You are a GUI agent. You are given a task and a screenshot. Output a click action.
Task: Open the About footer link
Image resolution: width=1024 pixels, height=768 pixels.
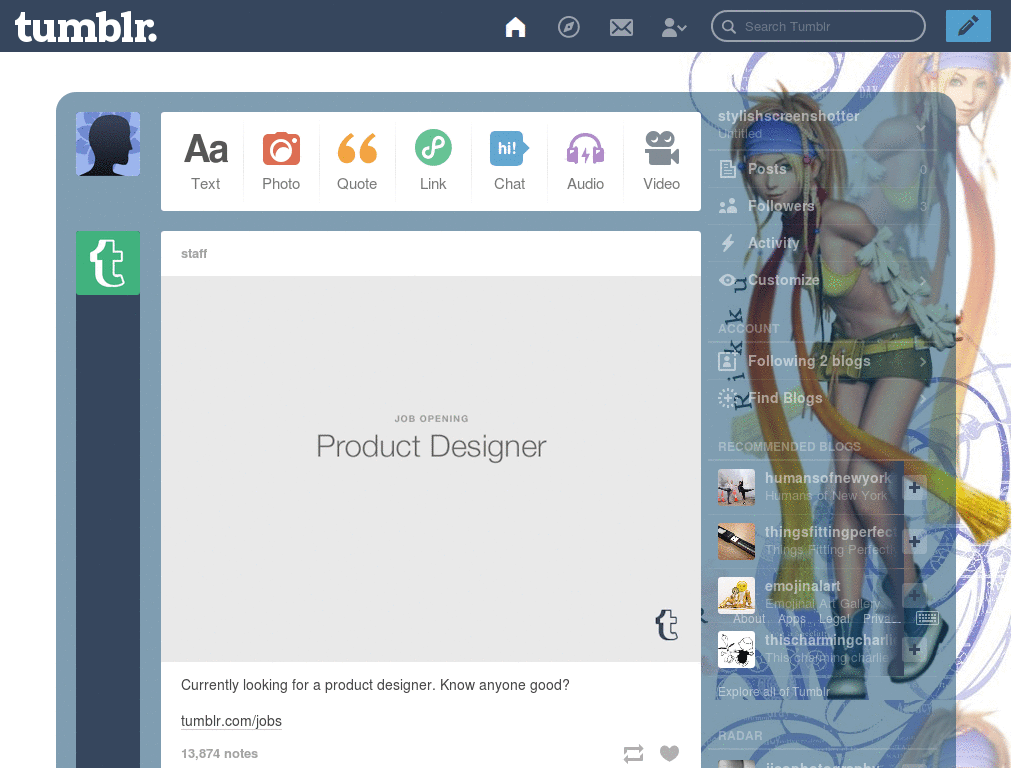pos(748,618)
